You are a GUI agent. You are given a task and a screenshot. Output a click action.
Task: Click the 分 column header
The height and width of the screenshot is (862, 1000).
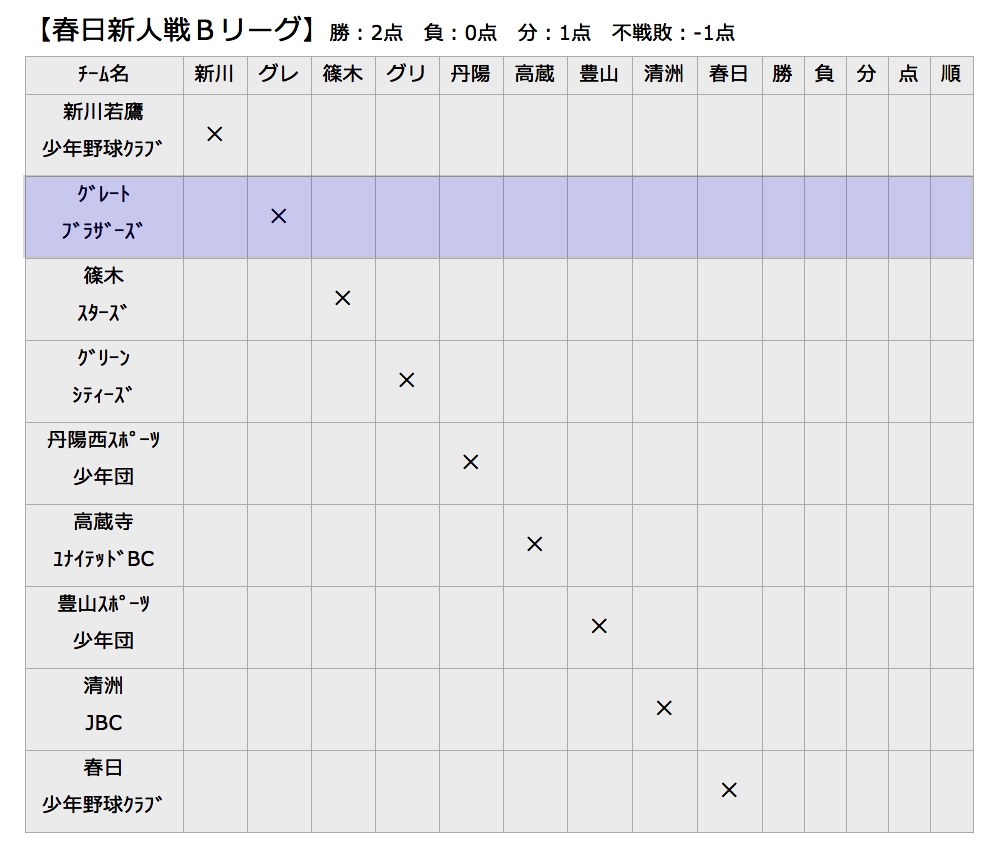(867, 75)
